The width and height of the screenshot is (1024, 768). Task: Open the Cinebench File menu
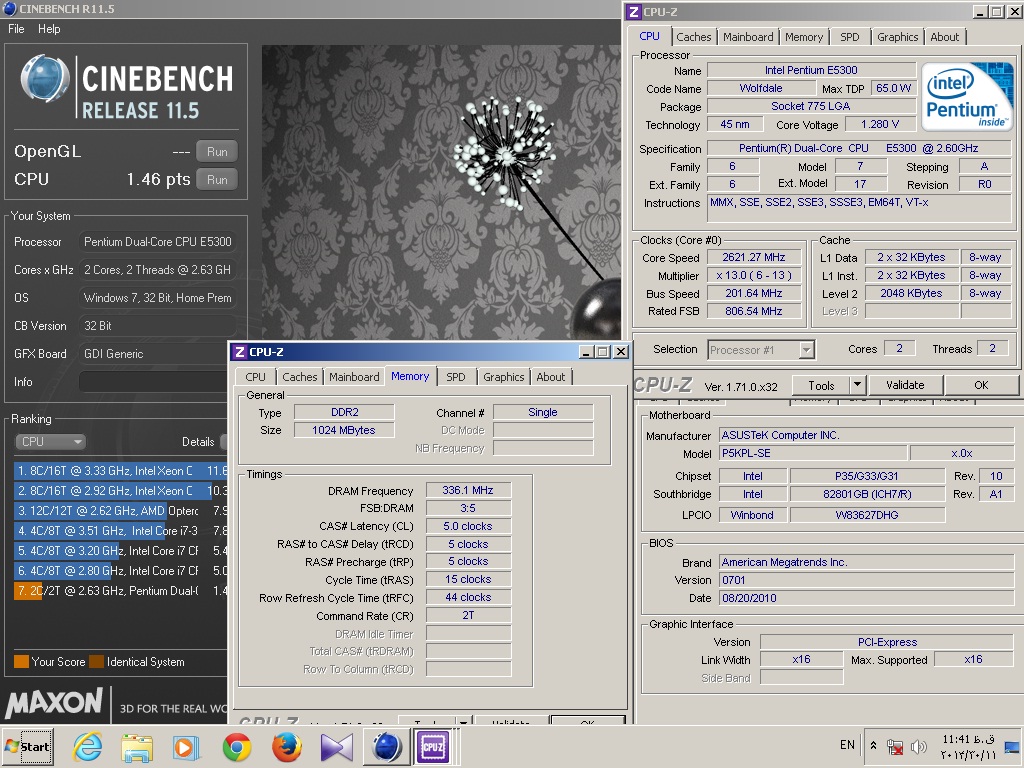[16, 29]
